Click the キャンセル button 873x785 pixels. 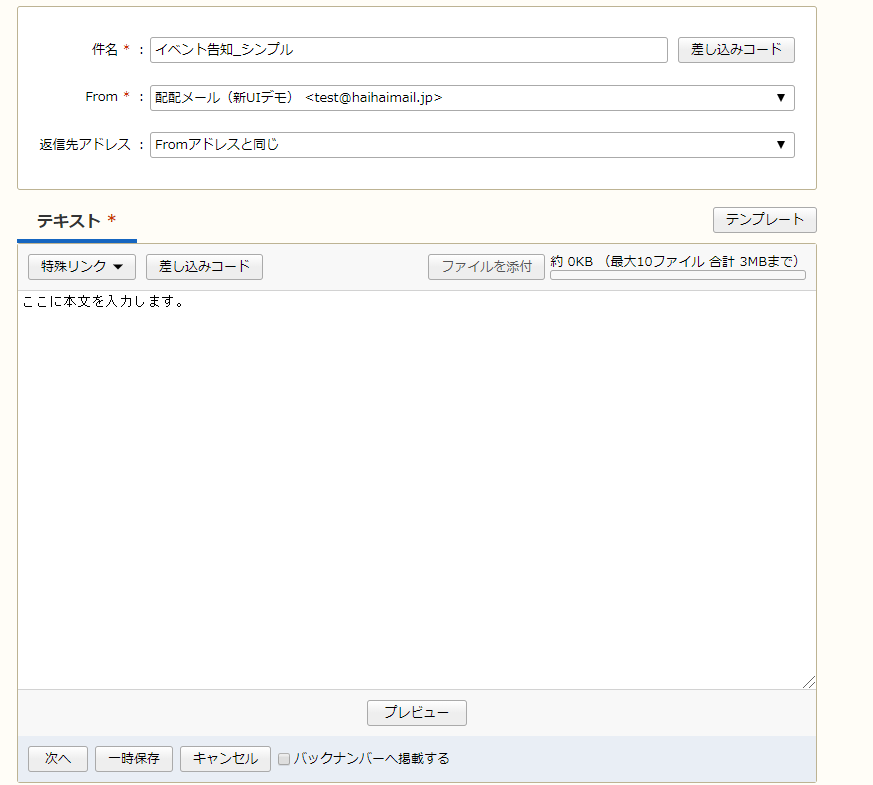[225, 759]
